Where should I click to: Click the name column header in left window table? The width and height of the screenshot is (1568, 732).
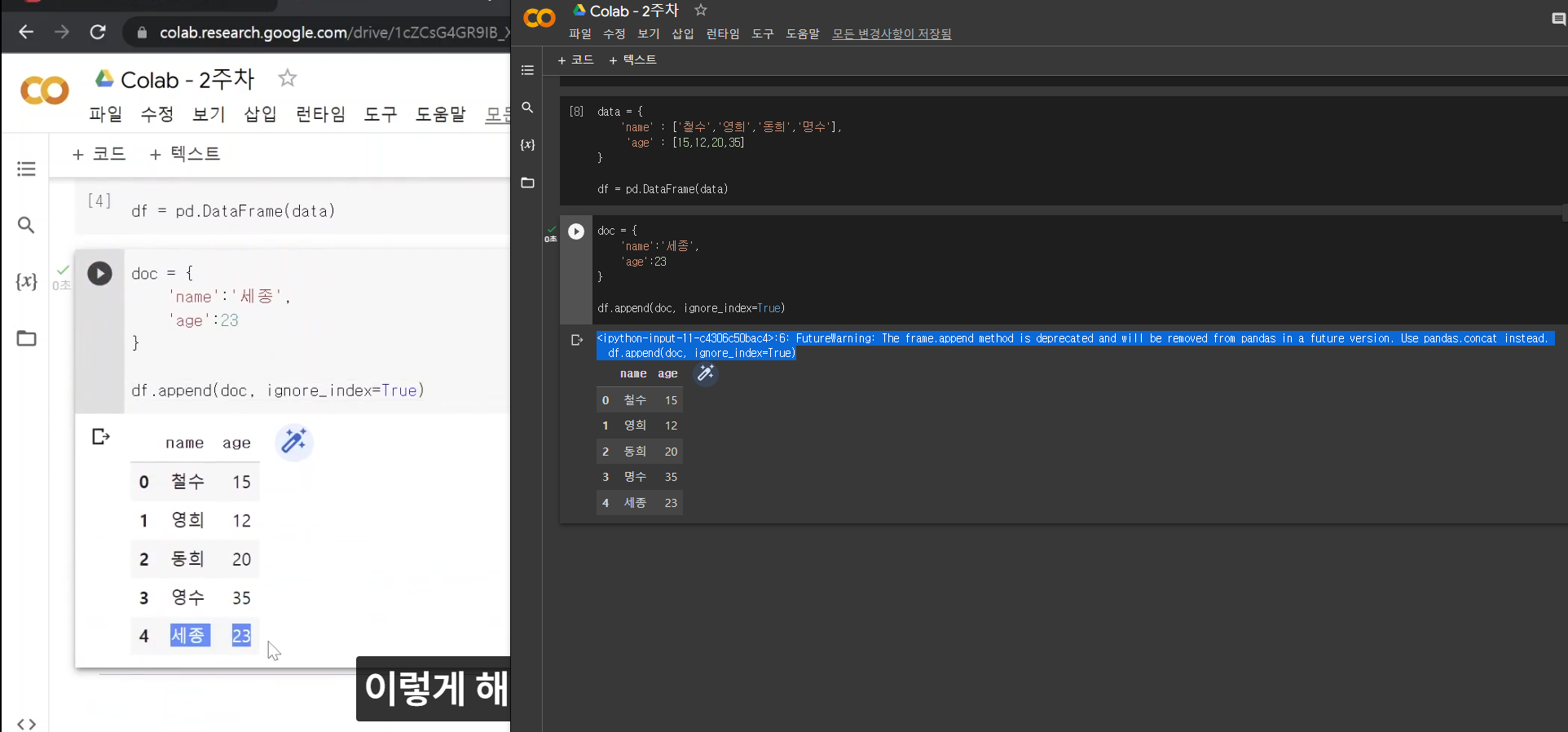point(185,443)
